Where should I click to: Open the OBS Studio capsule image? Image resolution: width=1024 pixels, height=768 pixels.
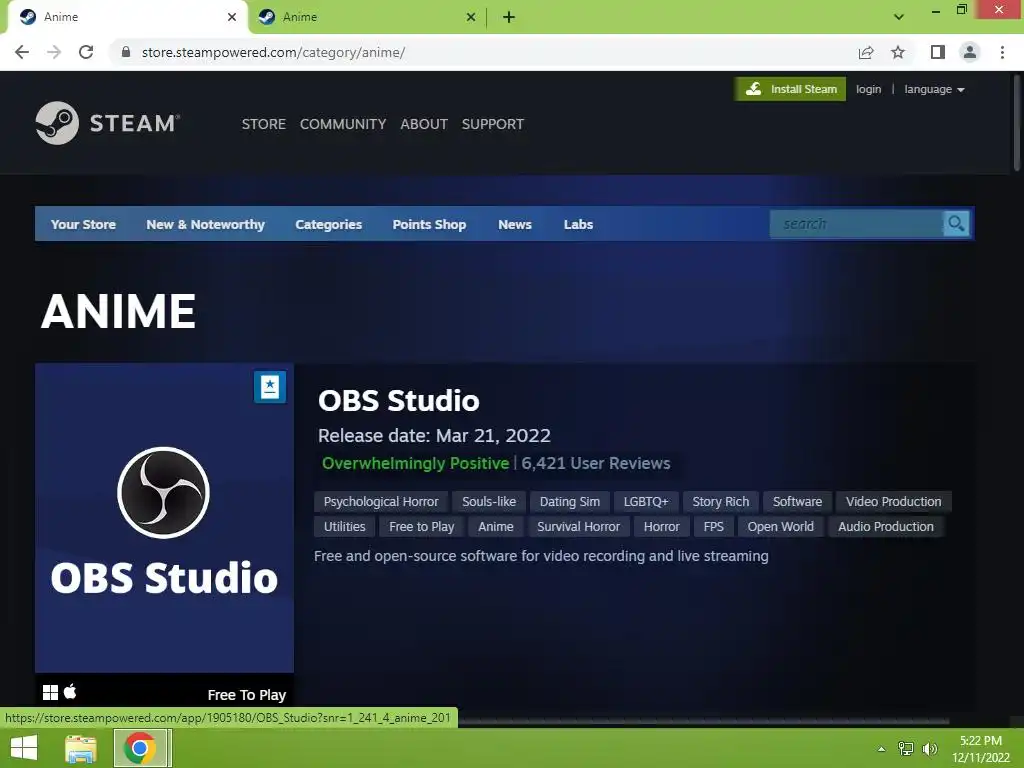[164, 517]
